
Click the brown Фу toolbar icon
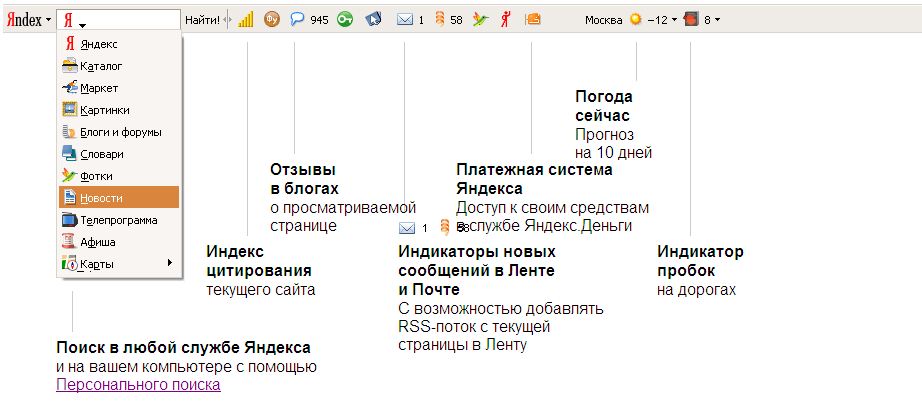[x=272, y=19]
